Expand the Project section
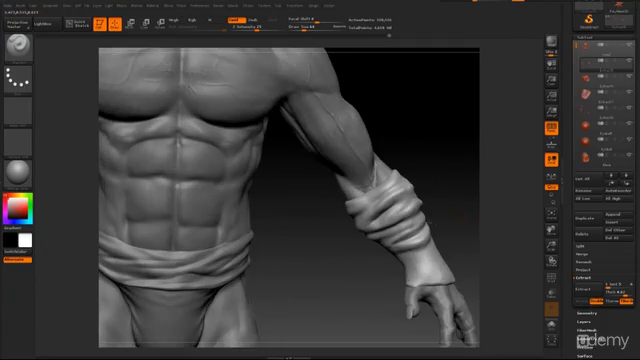This screenshot has width=640, height=360. coord(583,270)
